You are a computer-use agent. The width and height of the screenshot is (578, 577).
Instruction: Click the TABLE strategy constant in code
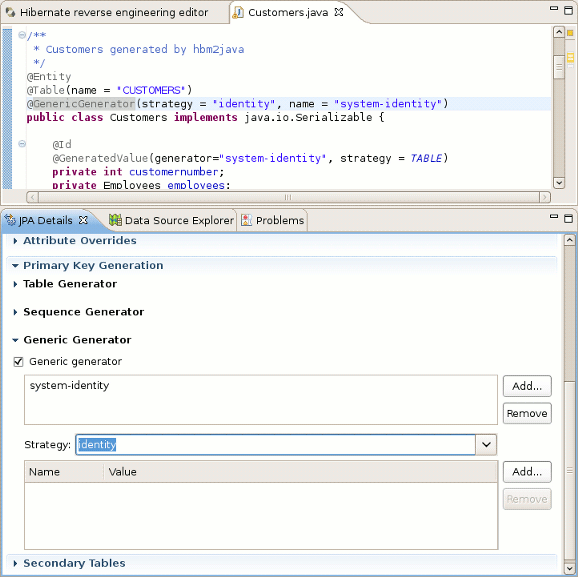click(426, 159)
